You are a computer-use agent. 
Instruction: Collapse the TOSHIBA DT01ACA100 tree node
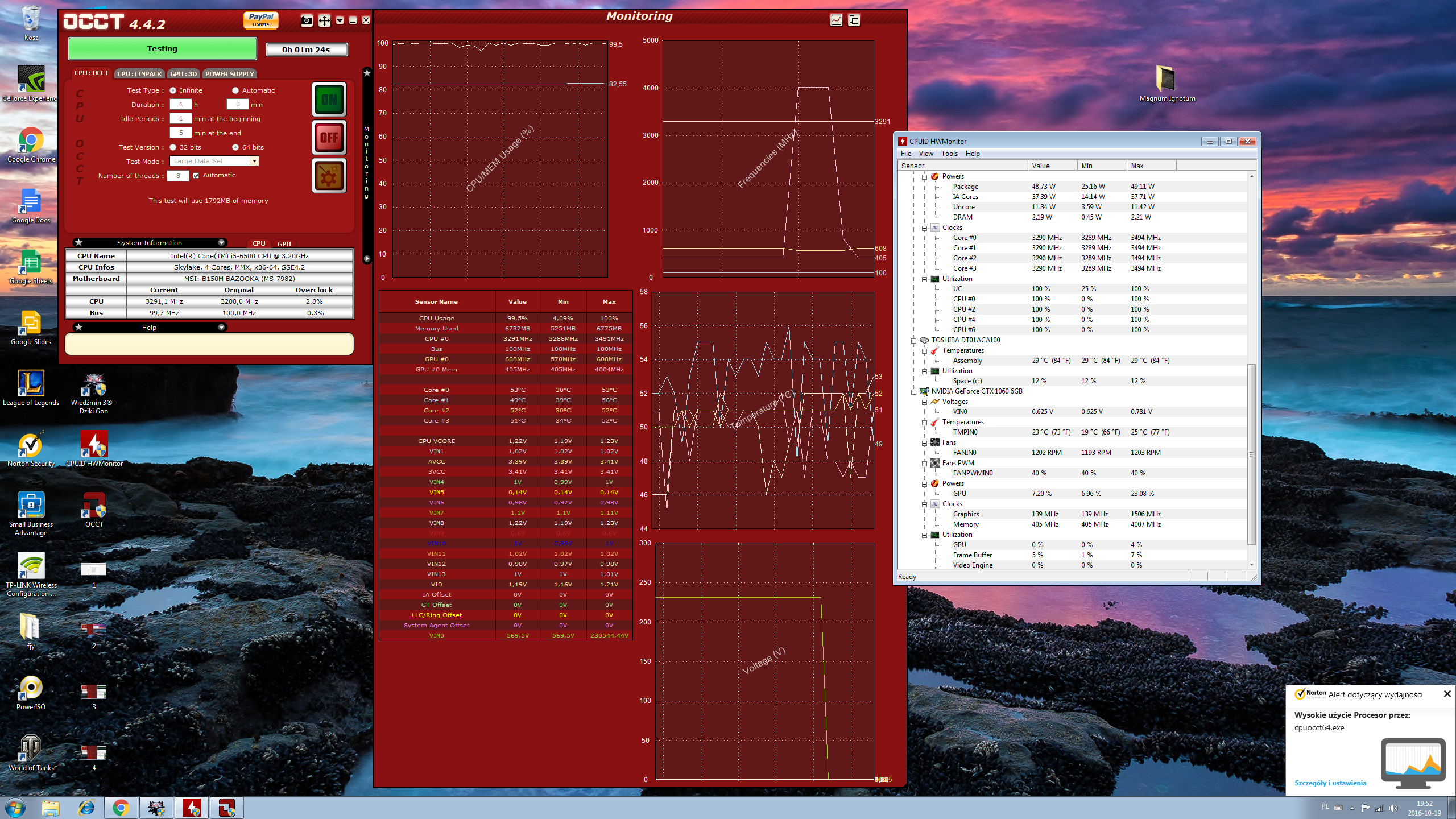point(913,341)
